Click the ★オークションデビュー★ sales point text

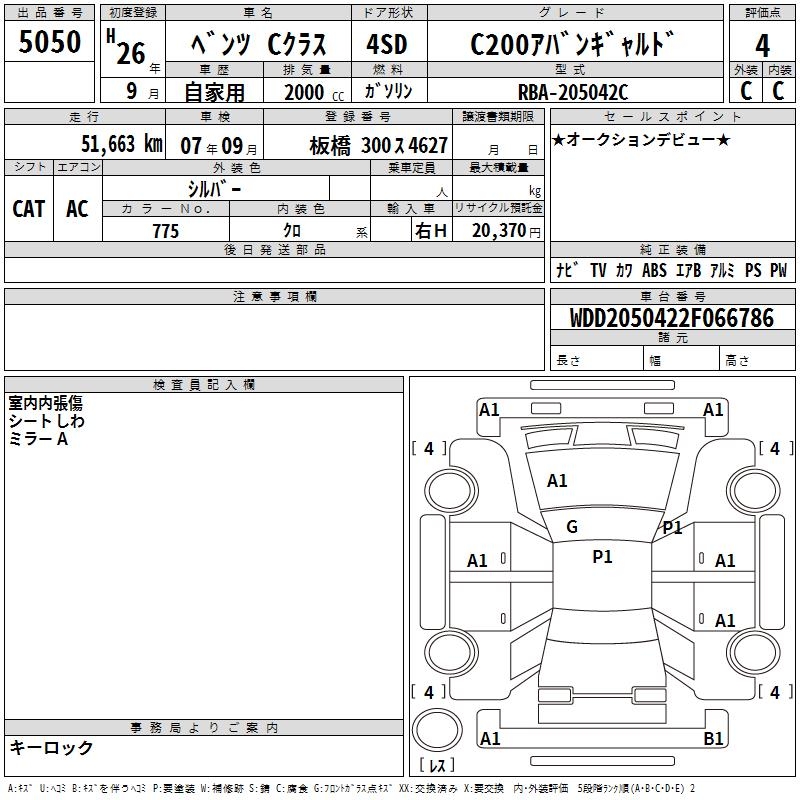(x=641, y=139)
